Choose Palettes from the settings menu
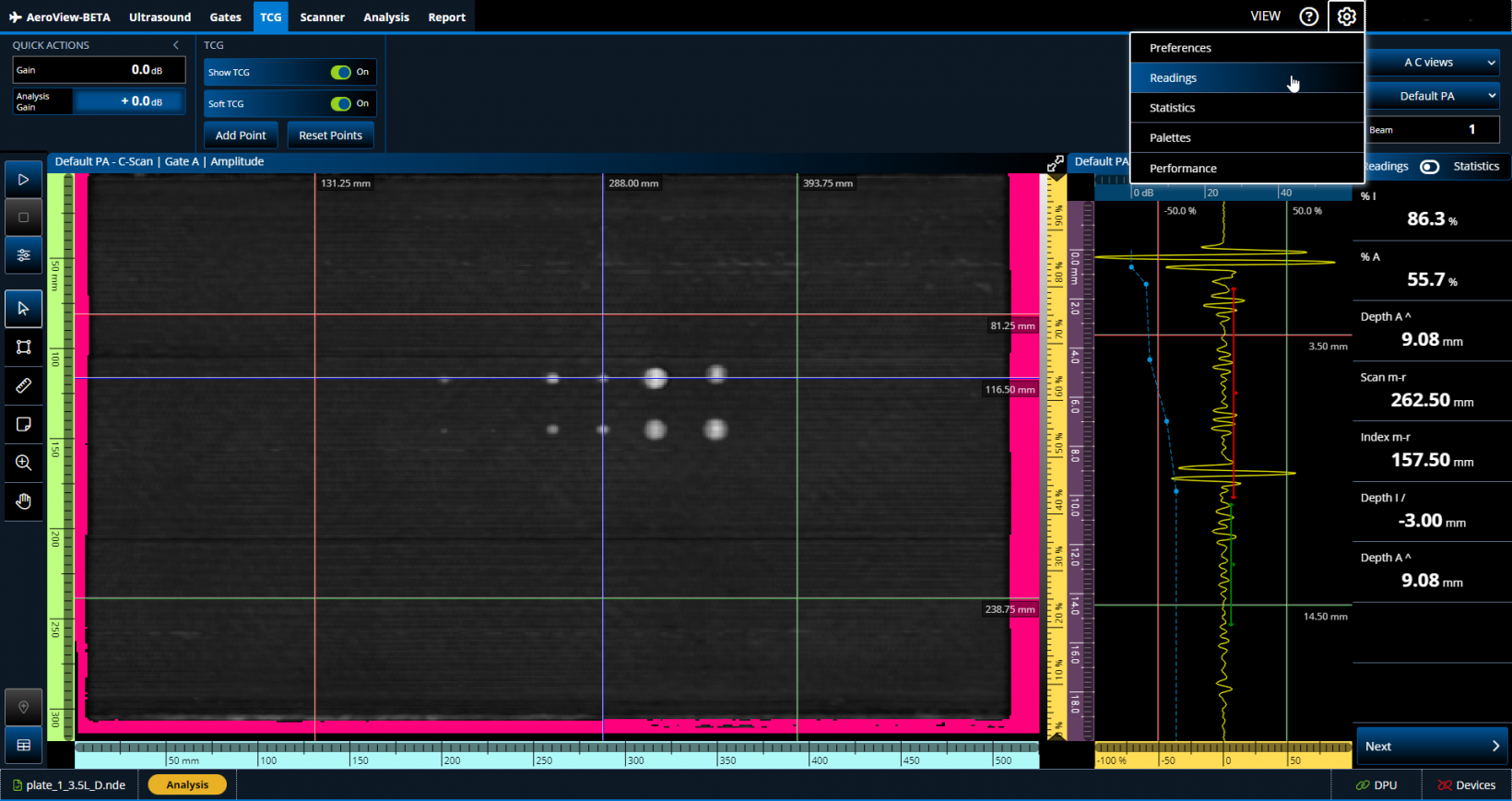The height and width of the screenshot is (801, 1512). [1170, 138]
